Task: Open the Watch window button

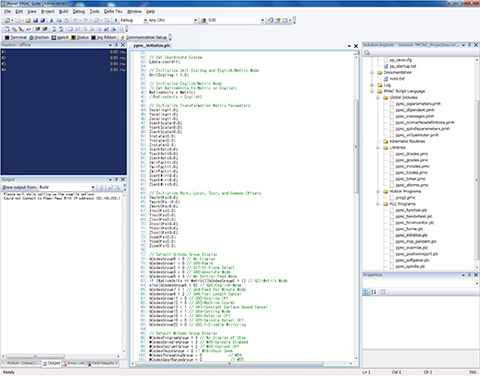Action: tap(60, 37)
